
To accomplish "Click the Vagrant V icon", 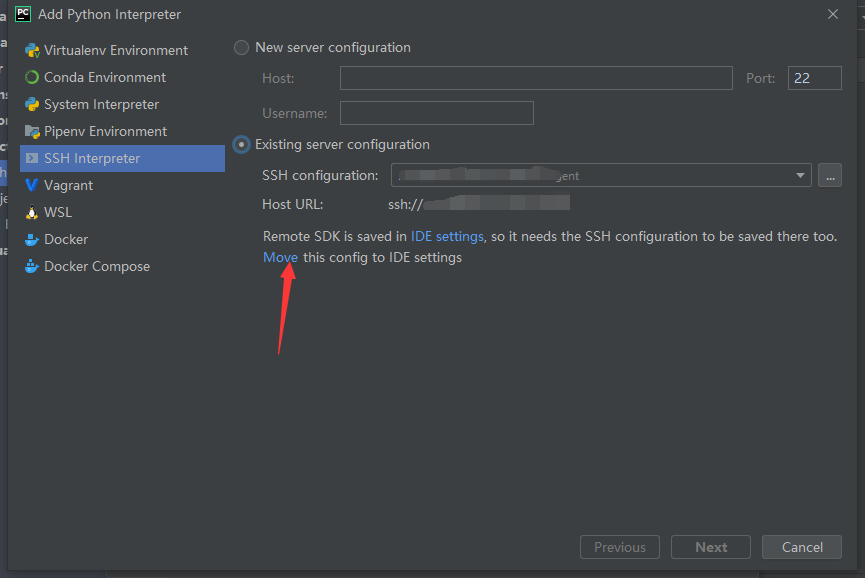I will click(x=32, y=185).
